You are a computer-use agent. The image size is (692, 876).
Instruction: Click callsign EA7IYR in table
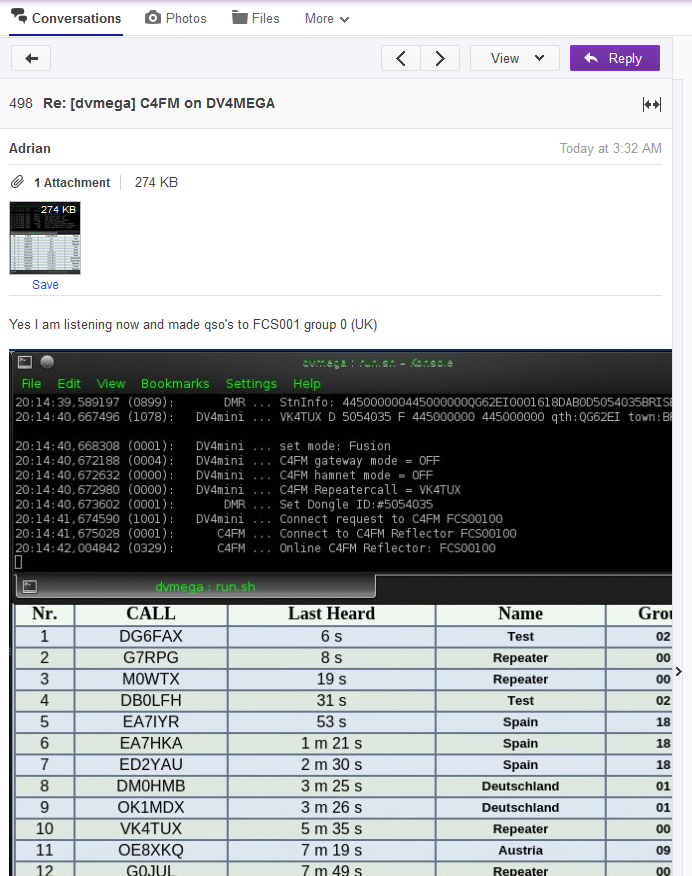pyautogui.click(x=151, y=722)
